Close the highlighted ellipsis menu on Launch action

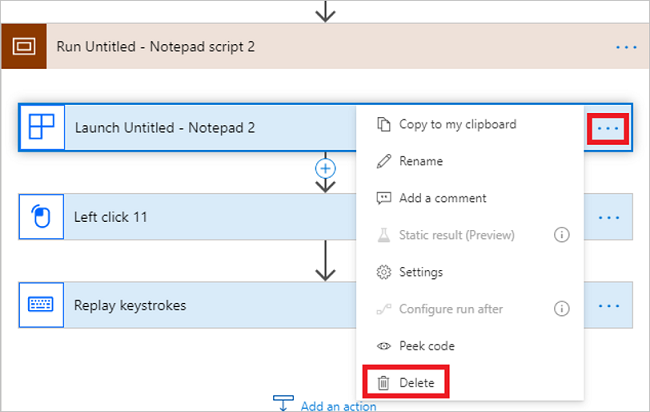pos(608,128)
